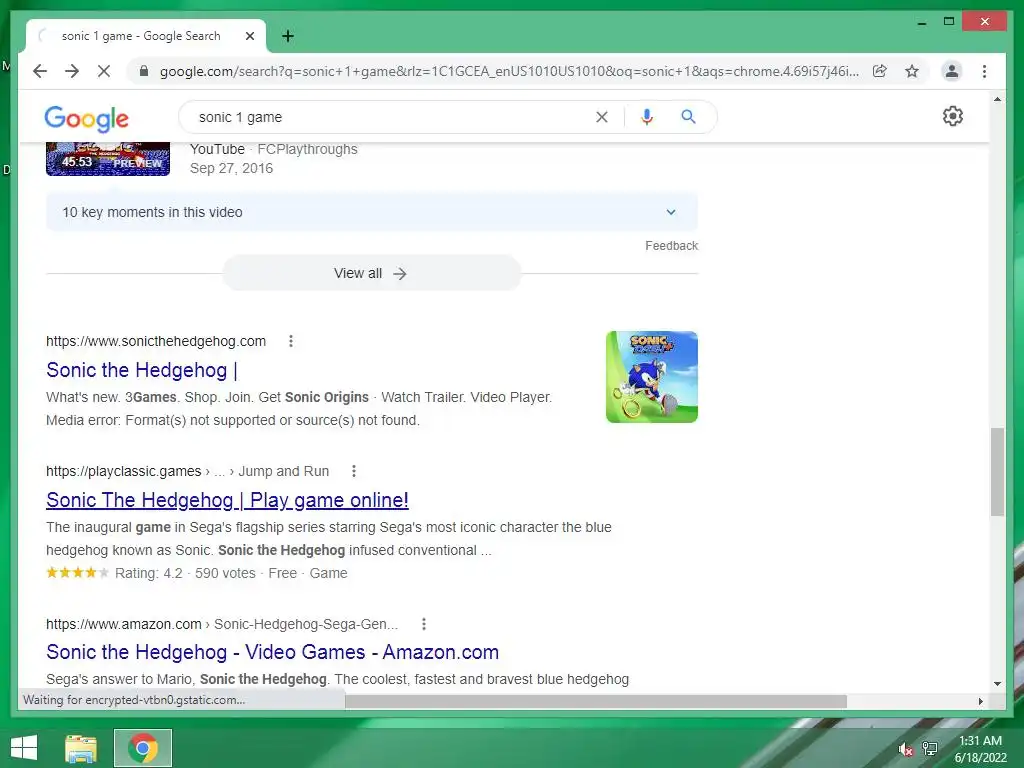Open the Windows Start menu
Viewport: 1024px width, 768px height.
(x=24, y=748)
